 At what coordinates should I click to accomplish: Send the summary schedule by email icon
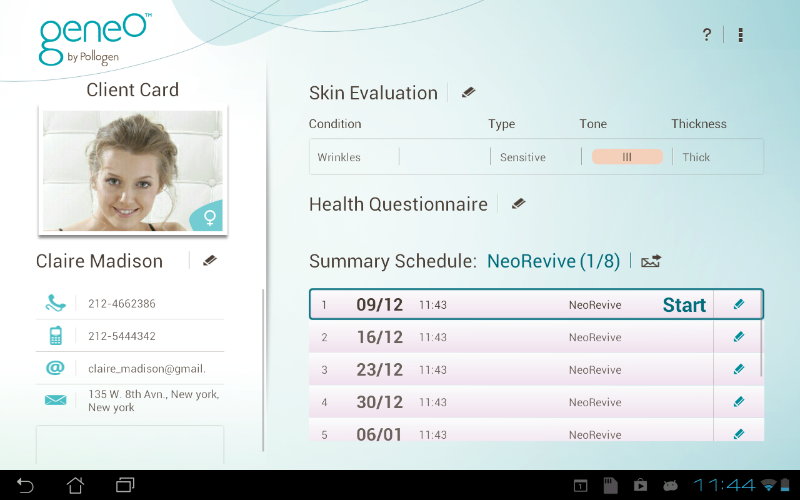[651, 261]
